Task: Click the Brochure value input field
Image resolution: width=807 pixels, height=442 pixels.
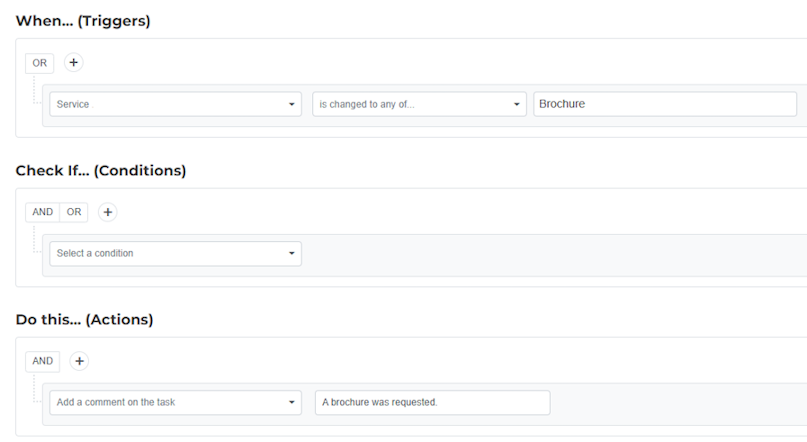Action: 665,104
